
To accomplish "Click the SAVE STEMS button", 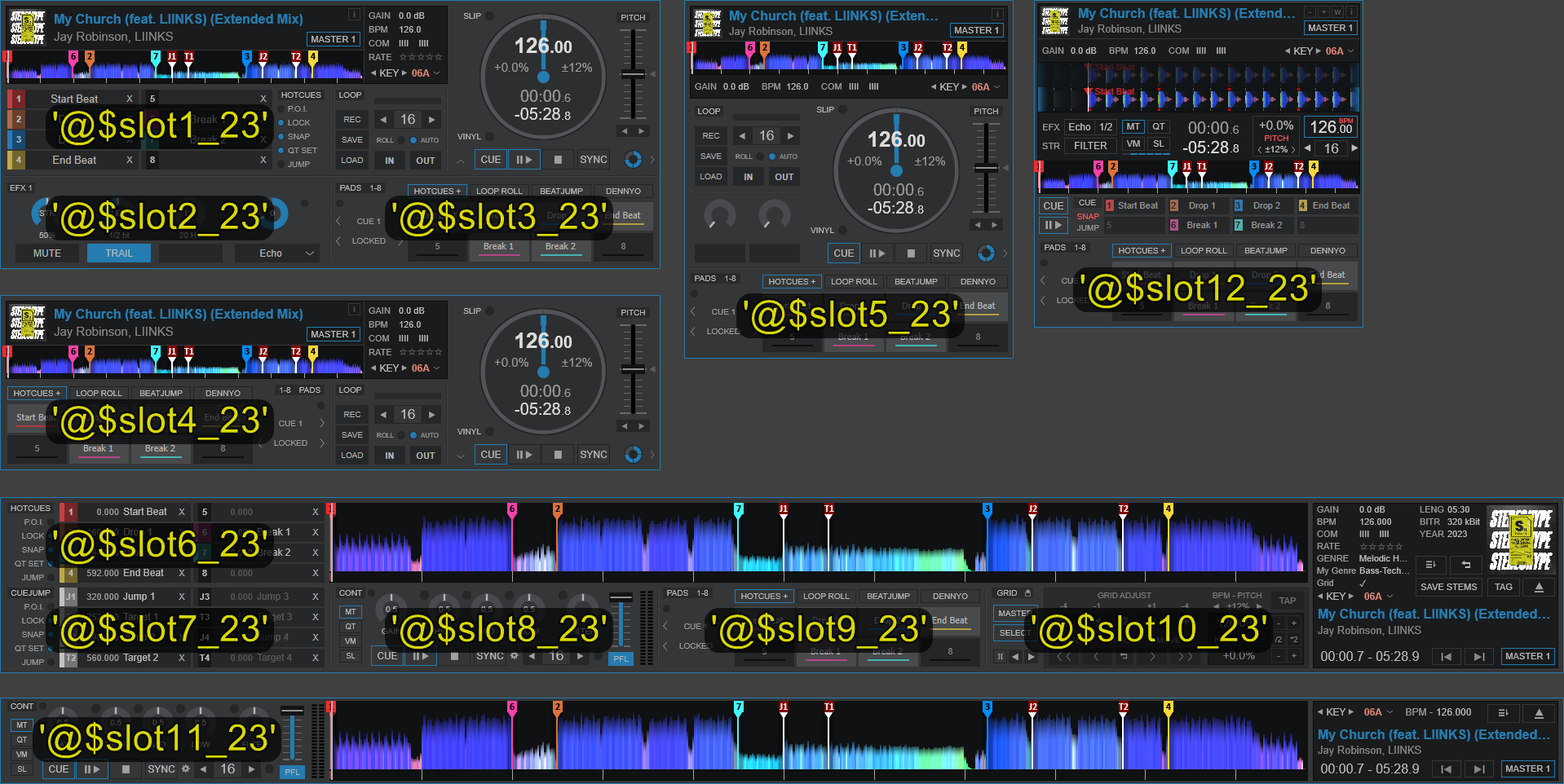I will (1448, 587).
